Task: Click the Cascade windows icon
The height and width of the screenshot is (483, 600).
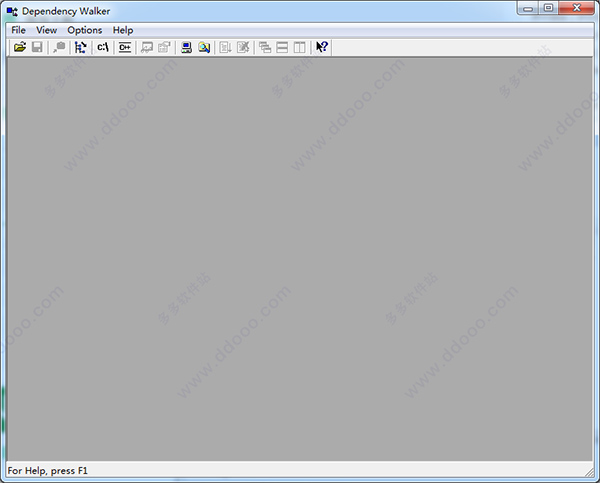Action: coord(265,47)
